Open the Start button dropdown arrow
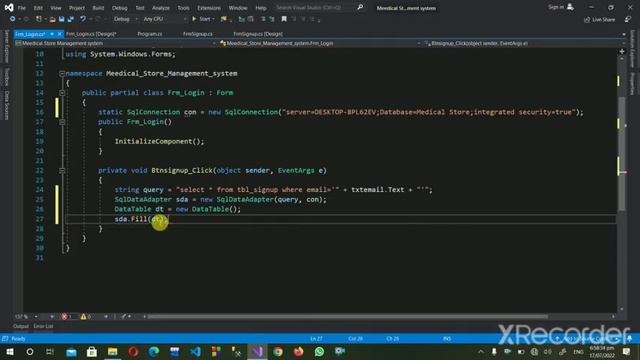Viewport: 640px width, 360px height. 213,19
